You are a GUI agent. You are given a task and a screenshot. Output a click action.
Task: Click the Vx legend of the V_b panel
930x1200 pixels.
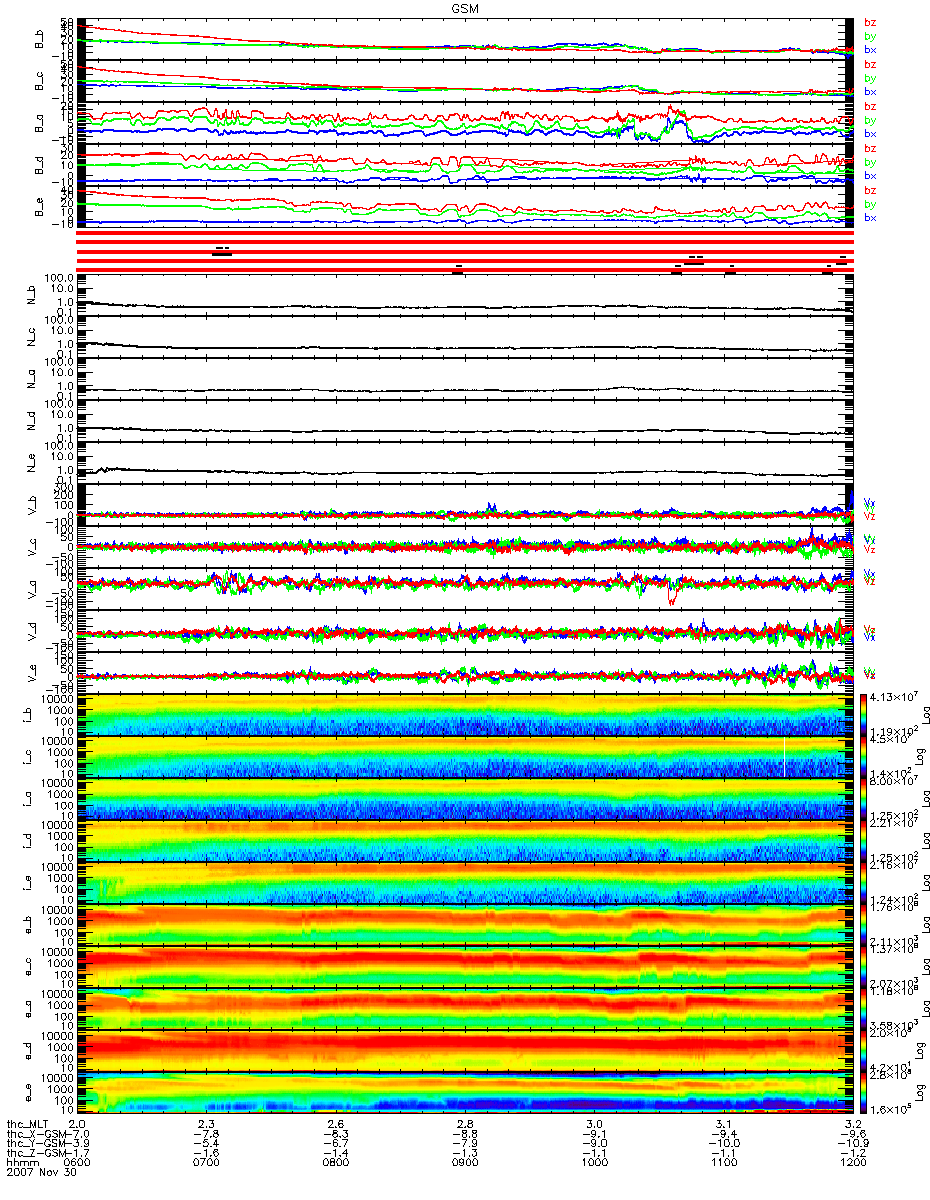[870, 502]
